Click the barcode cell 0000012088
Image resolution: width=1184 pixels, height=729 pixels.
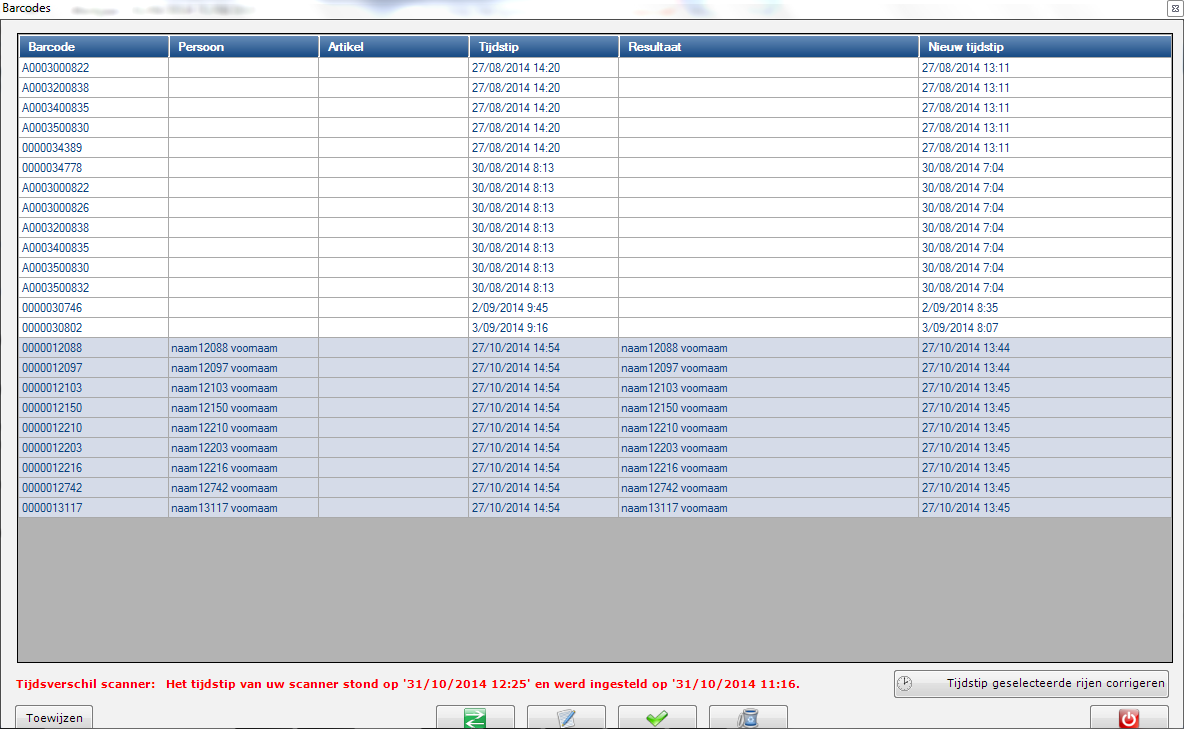52,348
